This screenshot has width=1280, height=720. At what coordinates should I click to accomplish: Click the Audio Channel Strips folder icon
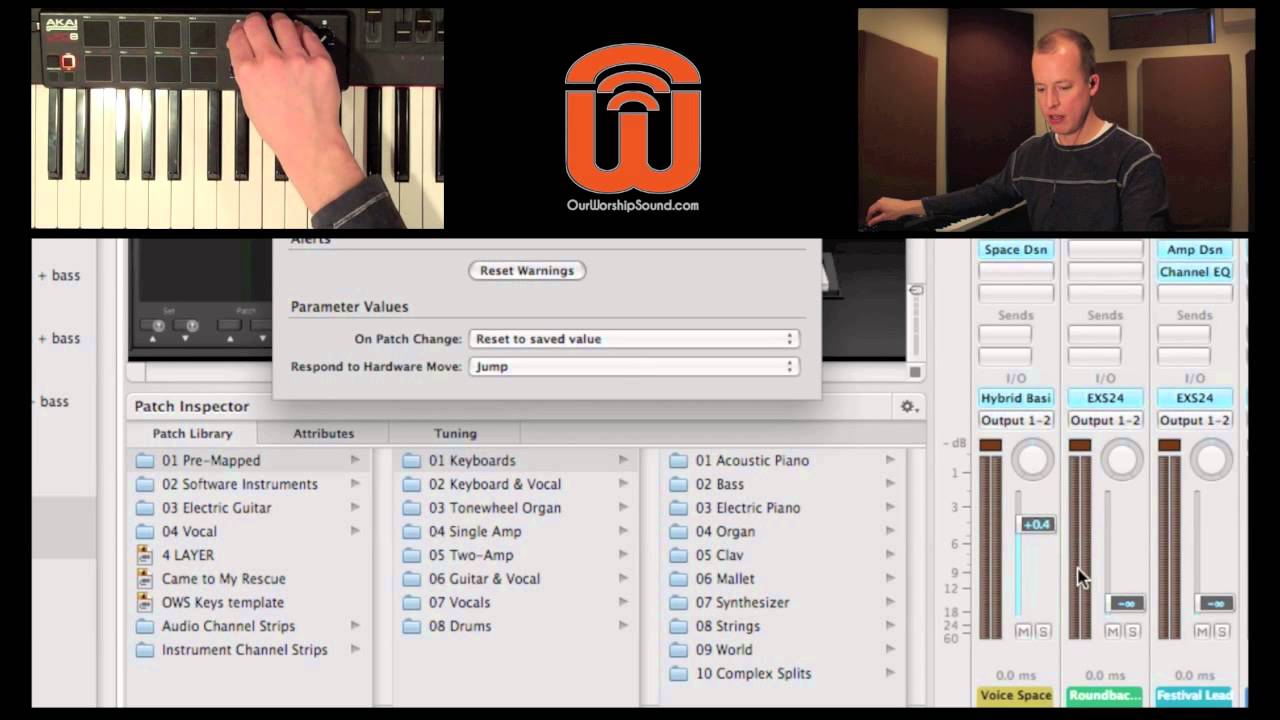[x=145, y=626]
